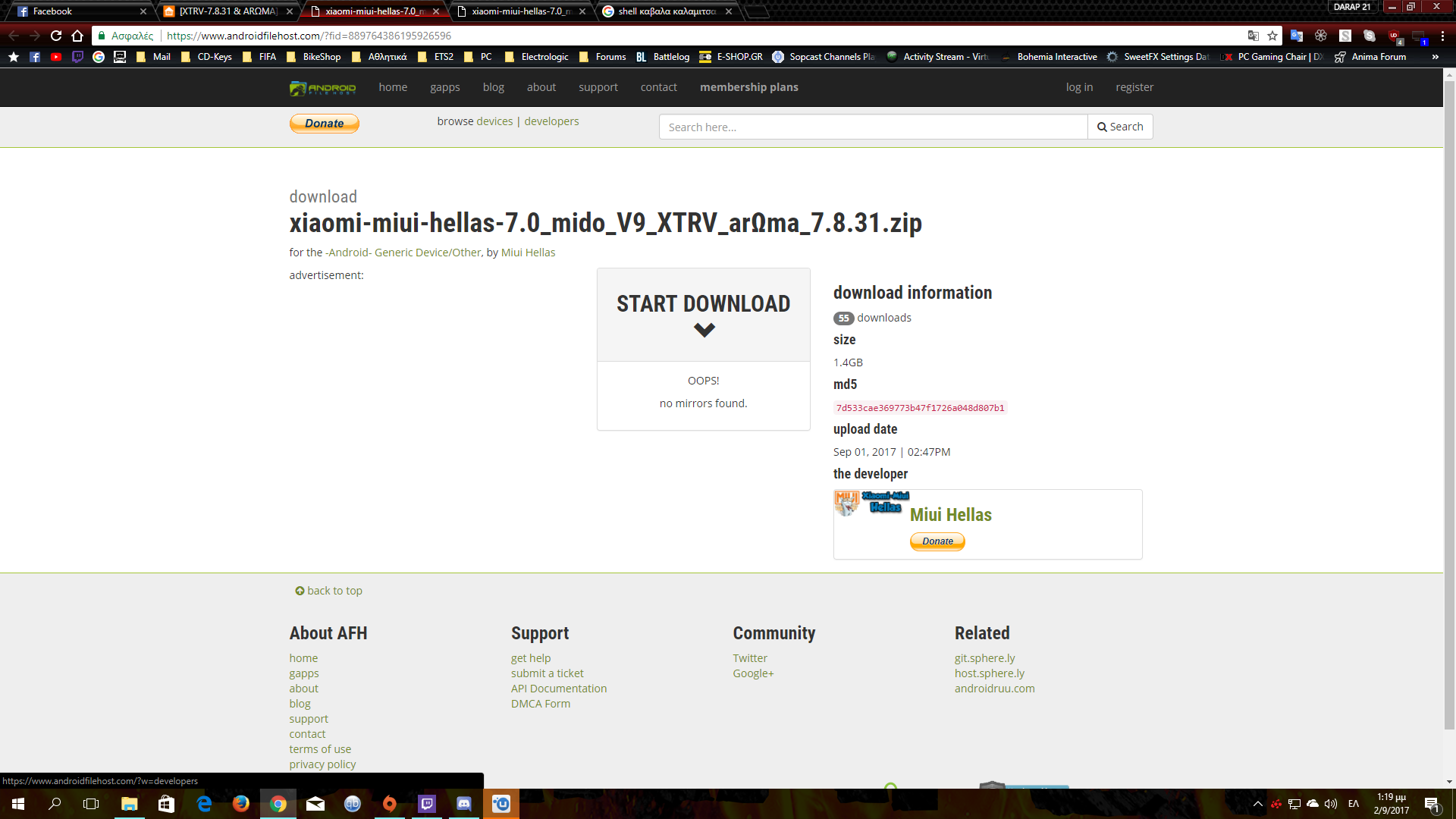
Task: Click the Chrome three-dot menu icon
Action: 1442,36
